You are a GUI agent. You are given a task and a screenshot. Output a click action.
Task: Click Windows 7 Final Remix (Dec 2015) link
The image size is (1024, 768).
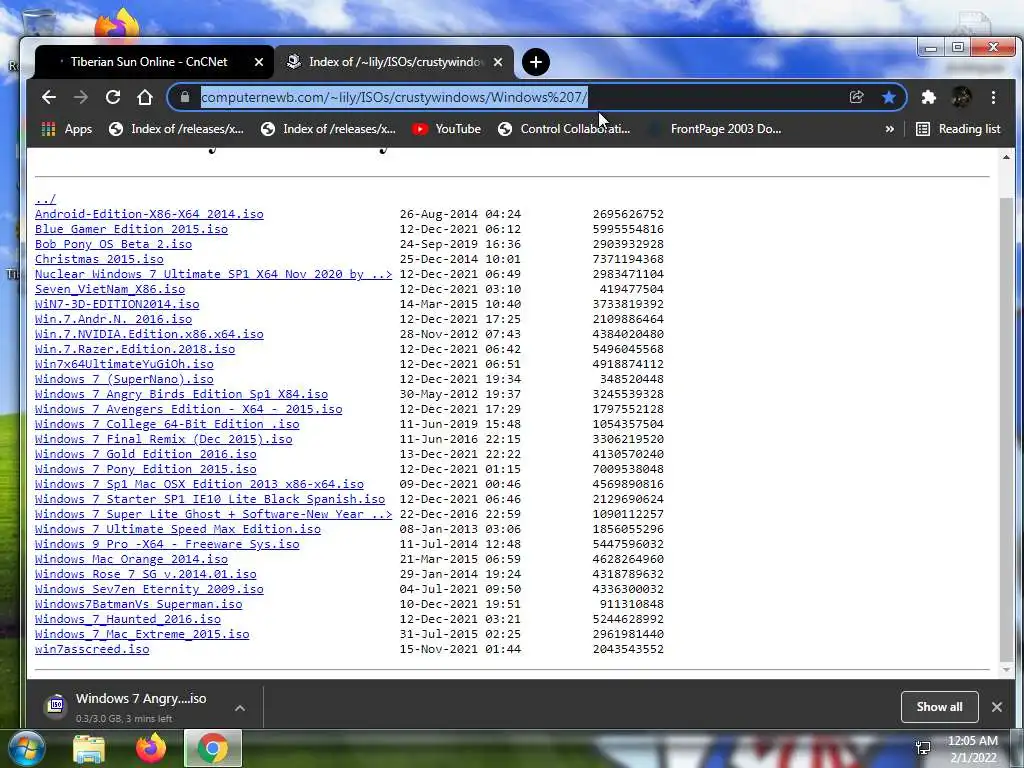163,440
